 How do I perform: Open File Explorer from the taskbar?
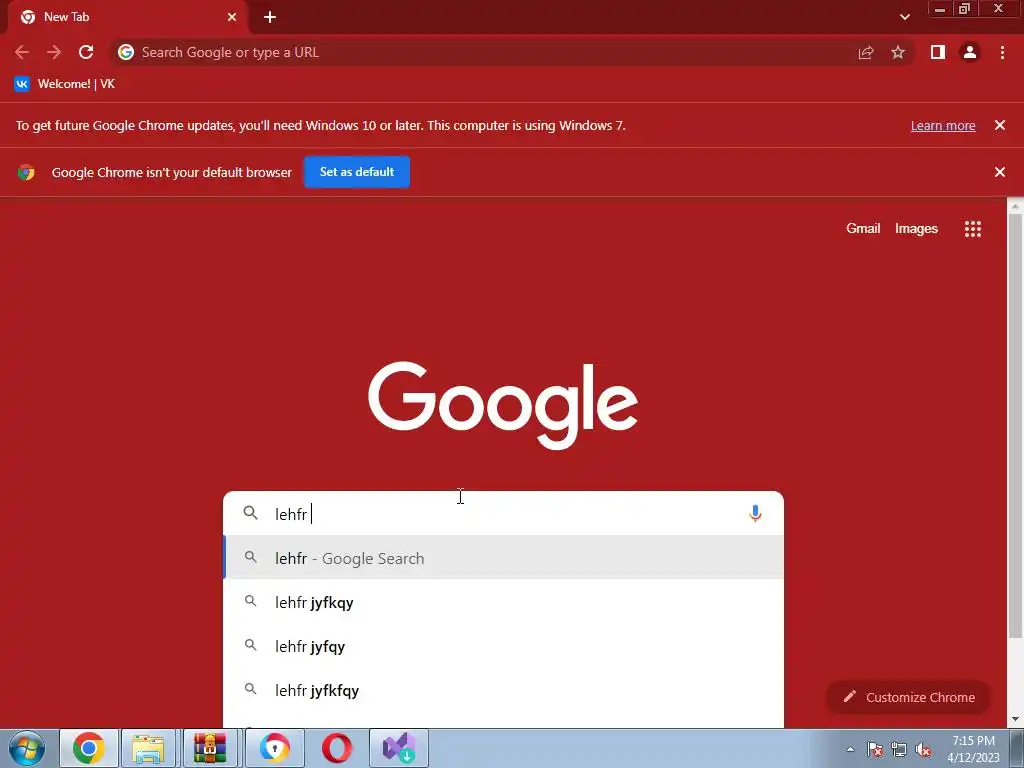click(148, 748)
